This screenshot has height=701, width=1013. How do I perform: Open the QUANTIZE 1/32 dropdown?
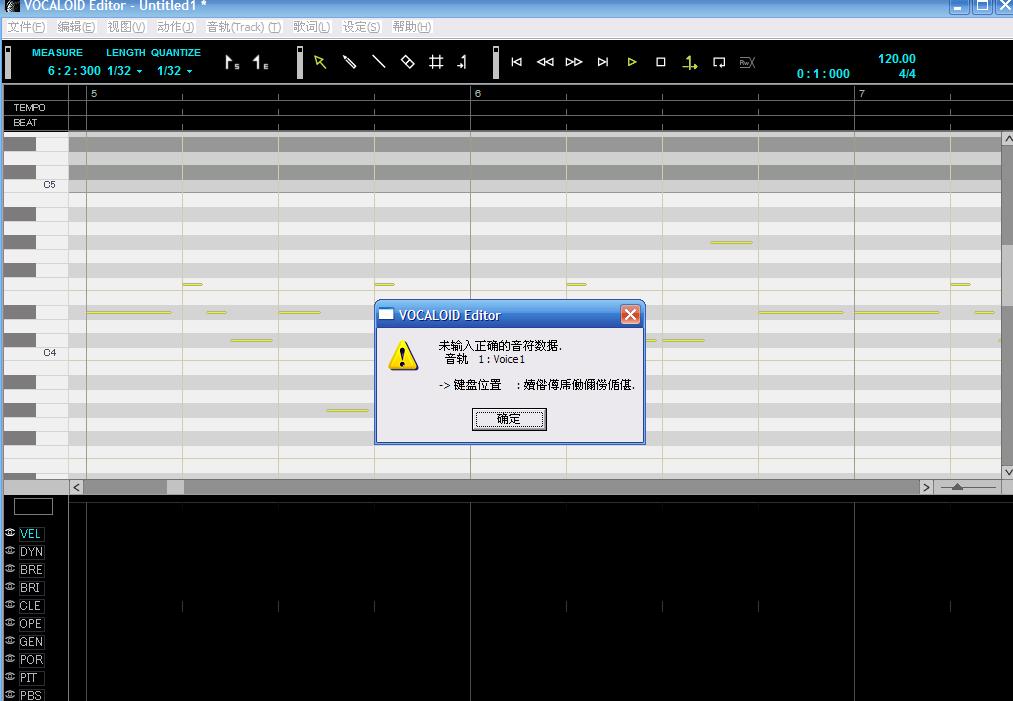pyautogui.click(x=174, y=71)
